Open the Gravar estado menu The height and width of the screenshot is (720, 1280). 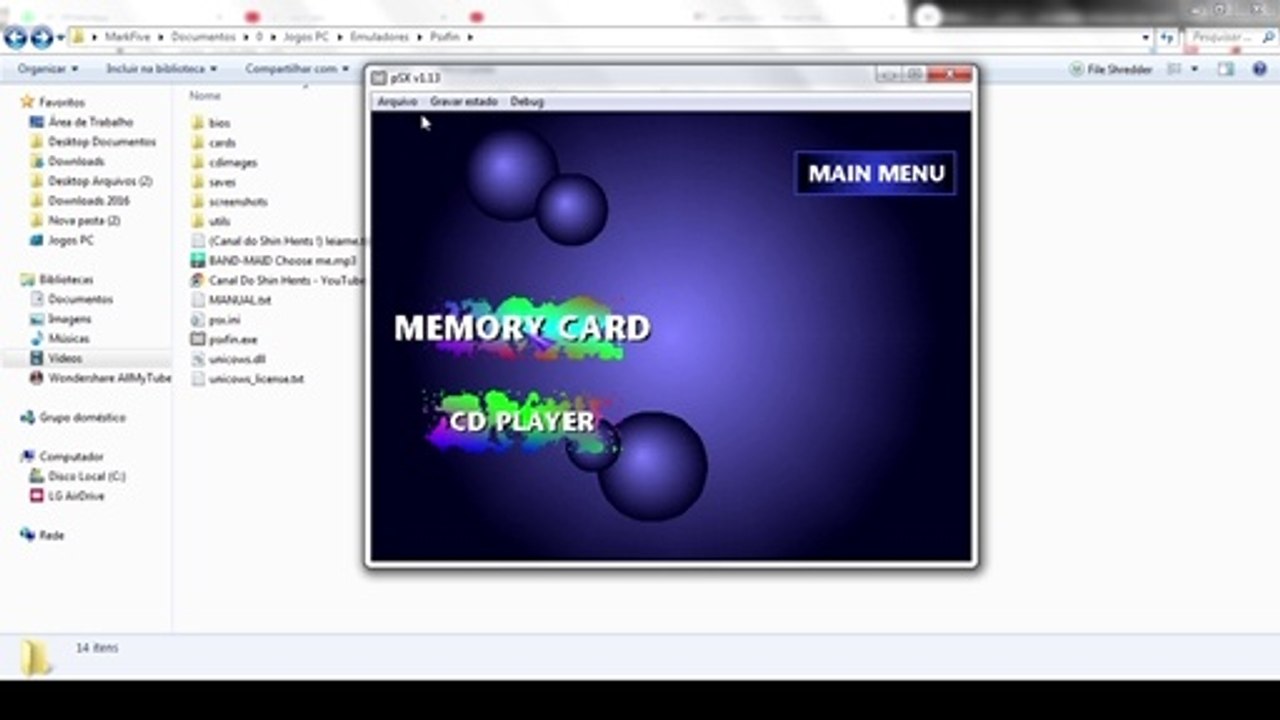[x=463, y=102]
